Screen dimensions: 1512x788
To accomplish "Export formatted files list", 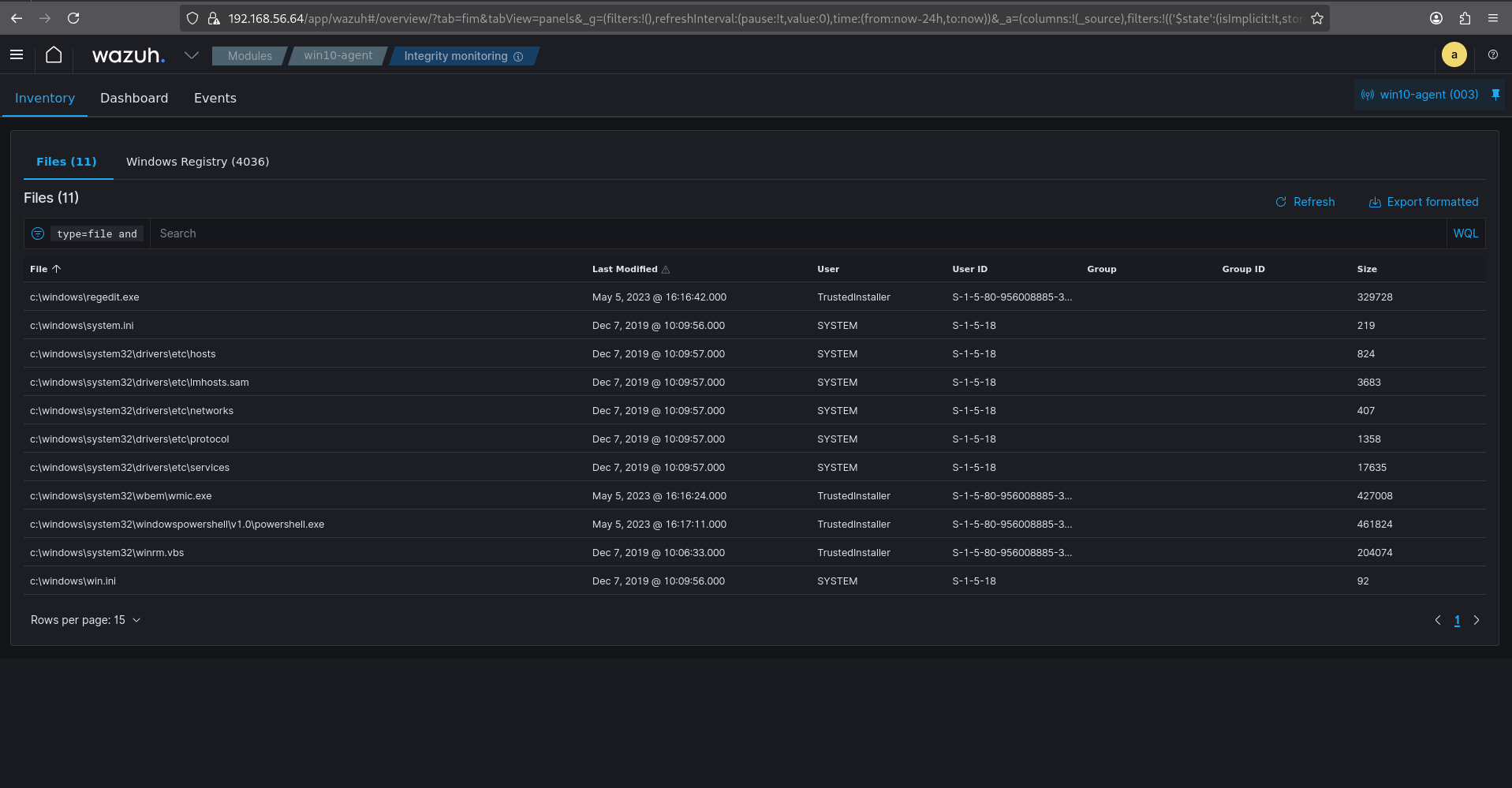I will 1424,202.
